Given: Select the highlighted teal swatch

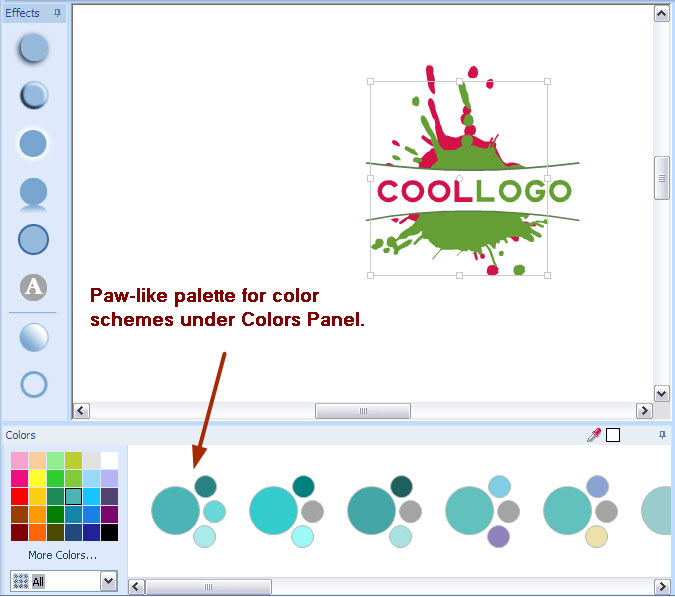Looking at the screenshot, I should 74,496.
